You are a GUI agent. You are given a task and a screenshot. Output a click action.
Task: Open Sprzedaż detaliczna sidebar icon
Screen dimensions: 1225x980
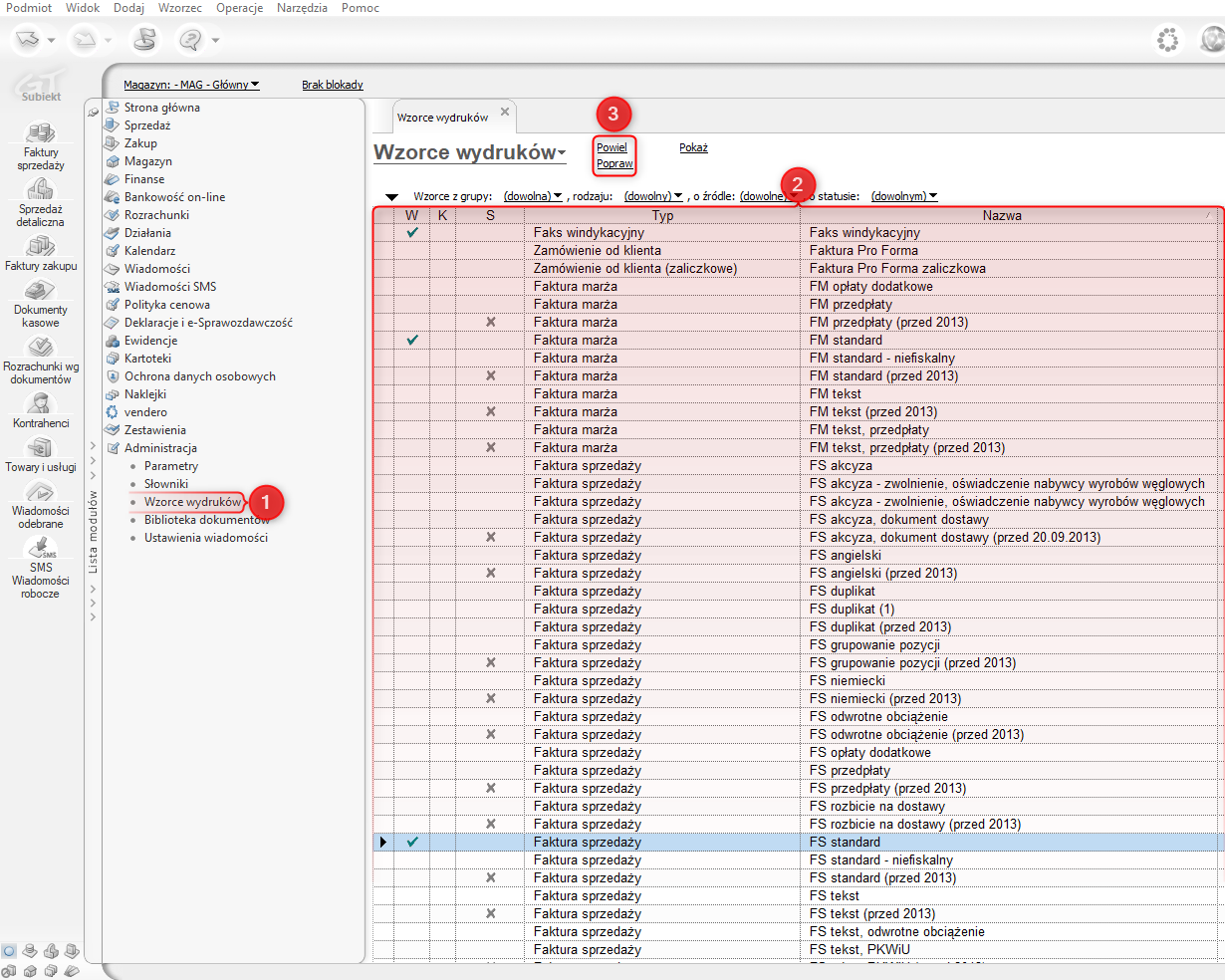[x=40, y=189]
